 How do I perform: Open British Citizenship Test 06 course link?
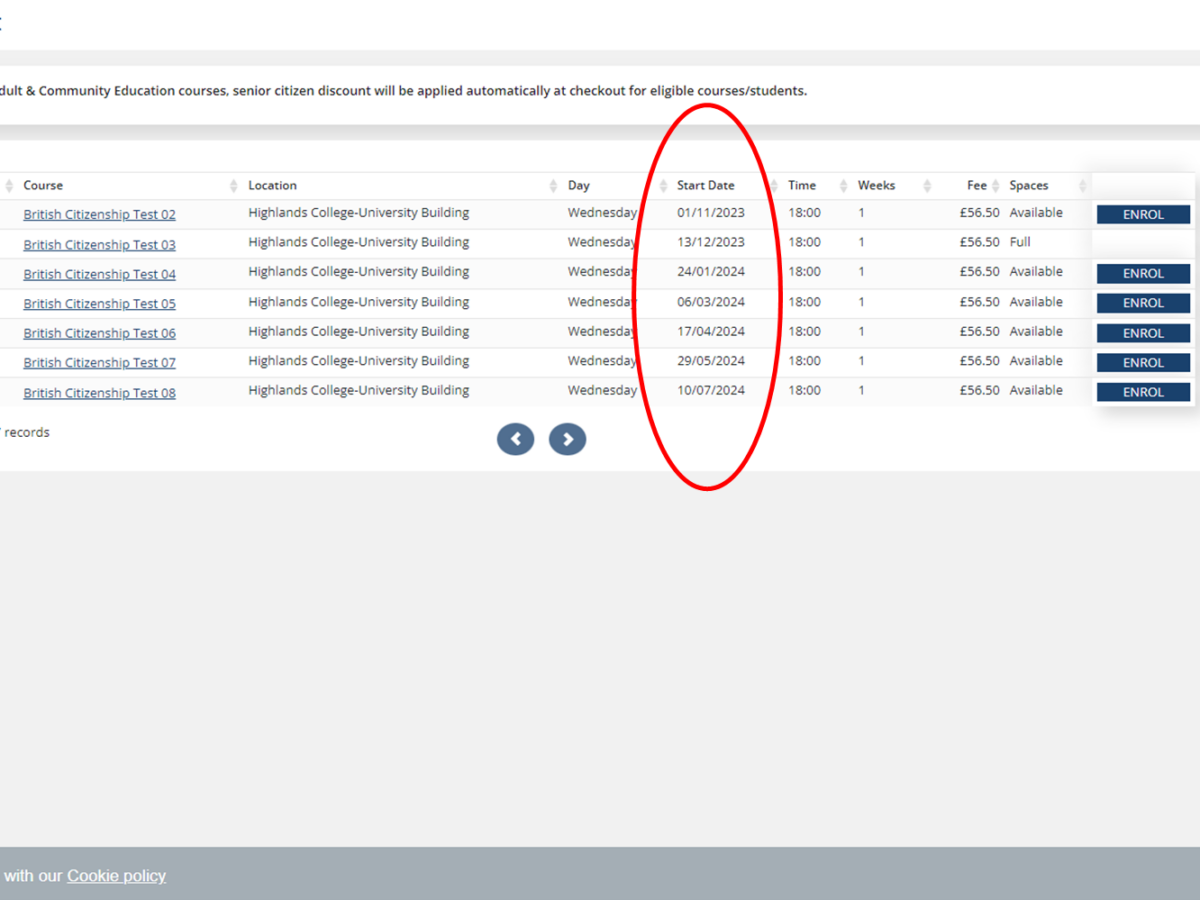100,333
